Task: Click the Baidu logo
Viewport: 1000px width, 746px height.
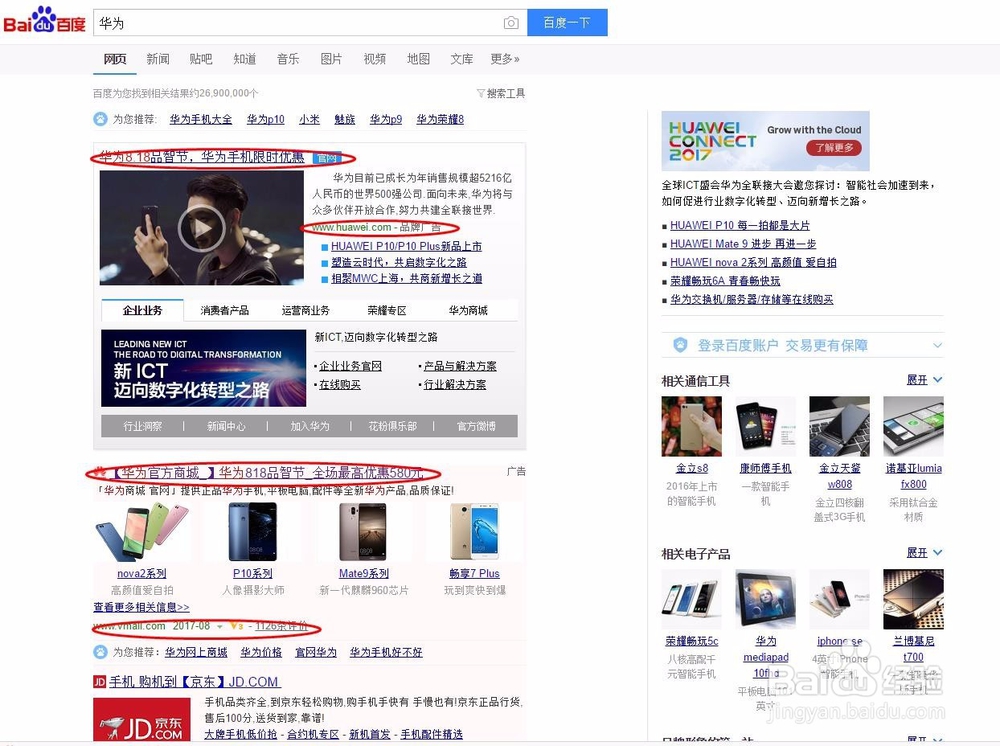Action: (44, 20)
